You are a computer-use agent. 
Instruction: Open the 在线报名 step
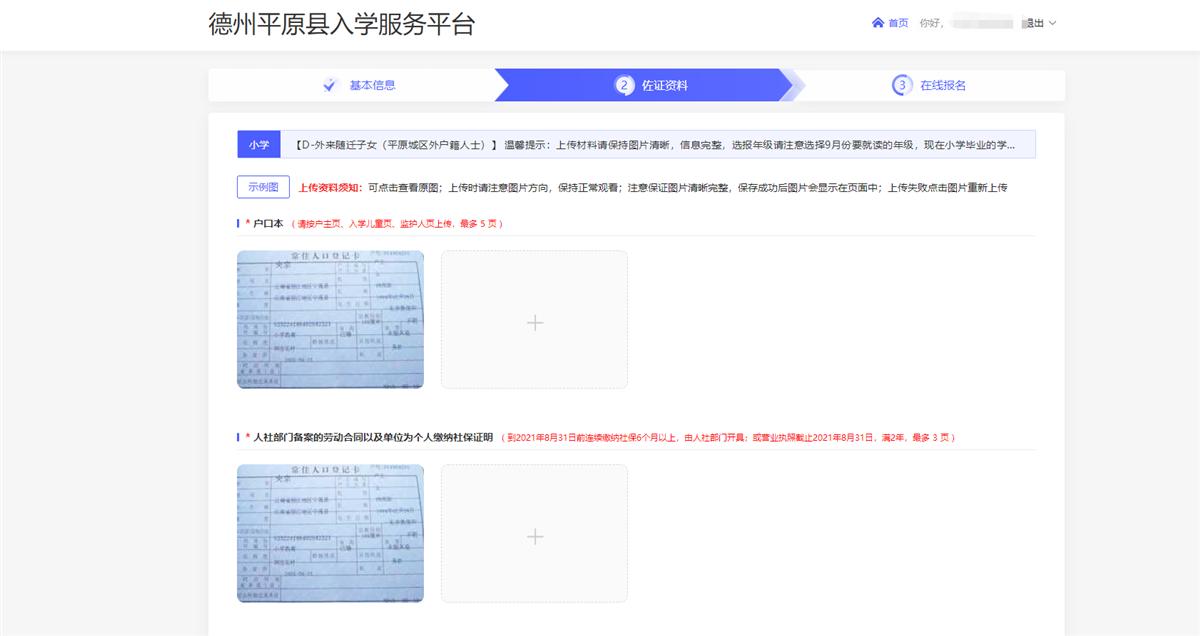(943, 86)
